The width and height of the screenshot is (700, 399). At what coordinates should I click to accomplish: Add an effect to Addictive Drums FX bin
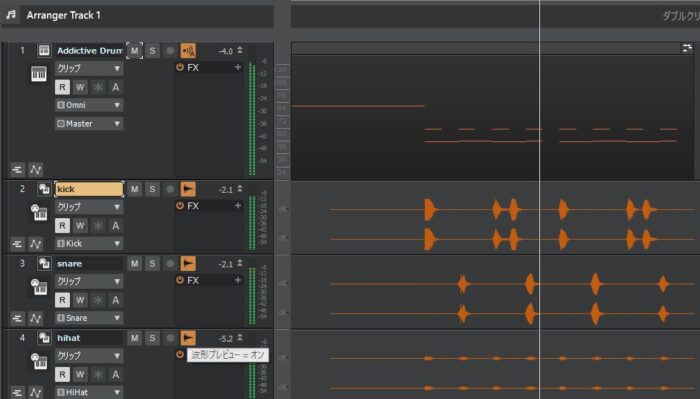238,67
